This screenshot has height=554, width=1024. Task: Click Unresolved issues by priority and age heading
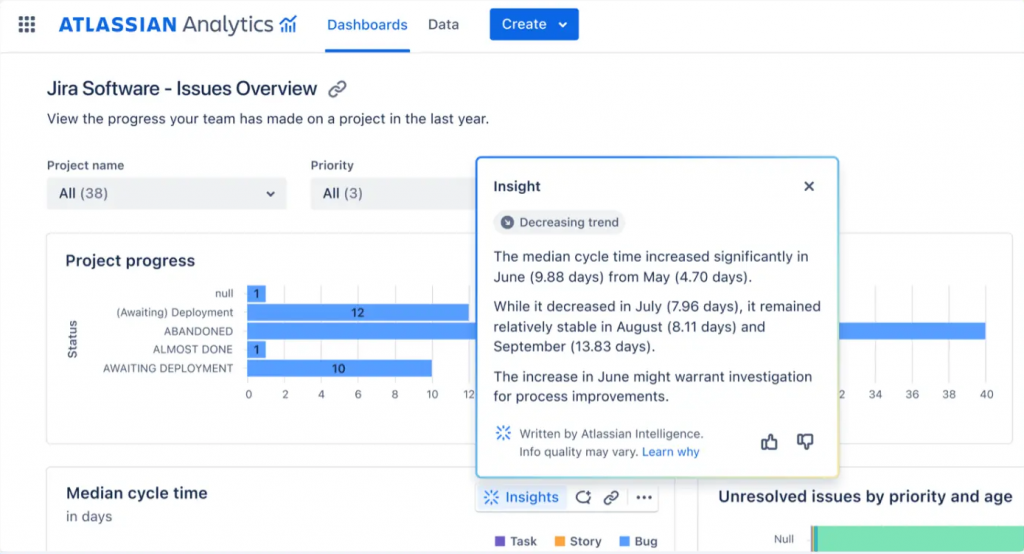click(x=865, y=497)
